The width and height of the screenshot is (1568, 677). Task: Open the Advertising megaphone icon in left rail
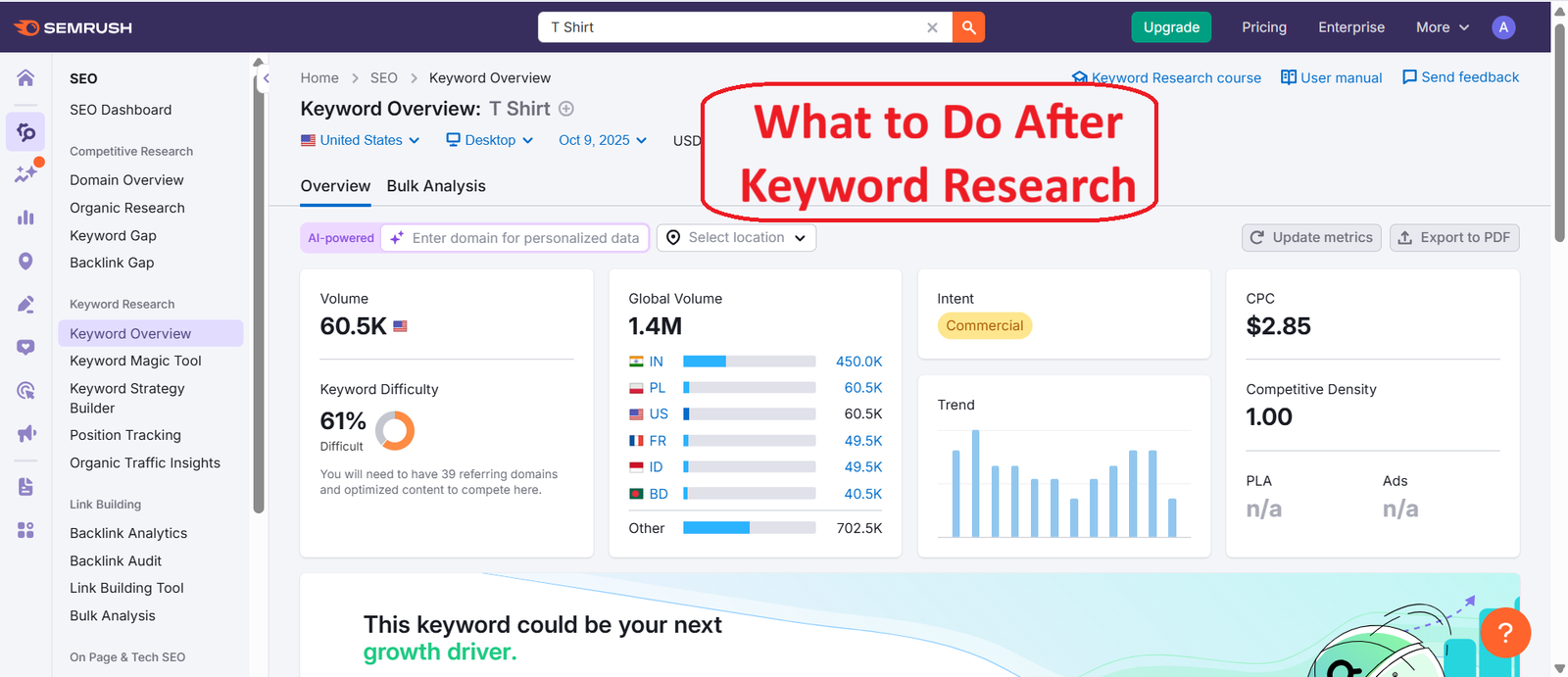tap(25, 433)
